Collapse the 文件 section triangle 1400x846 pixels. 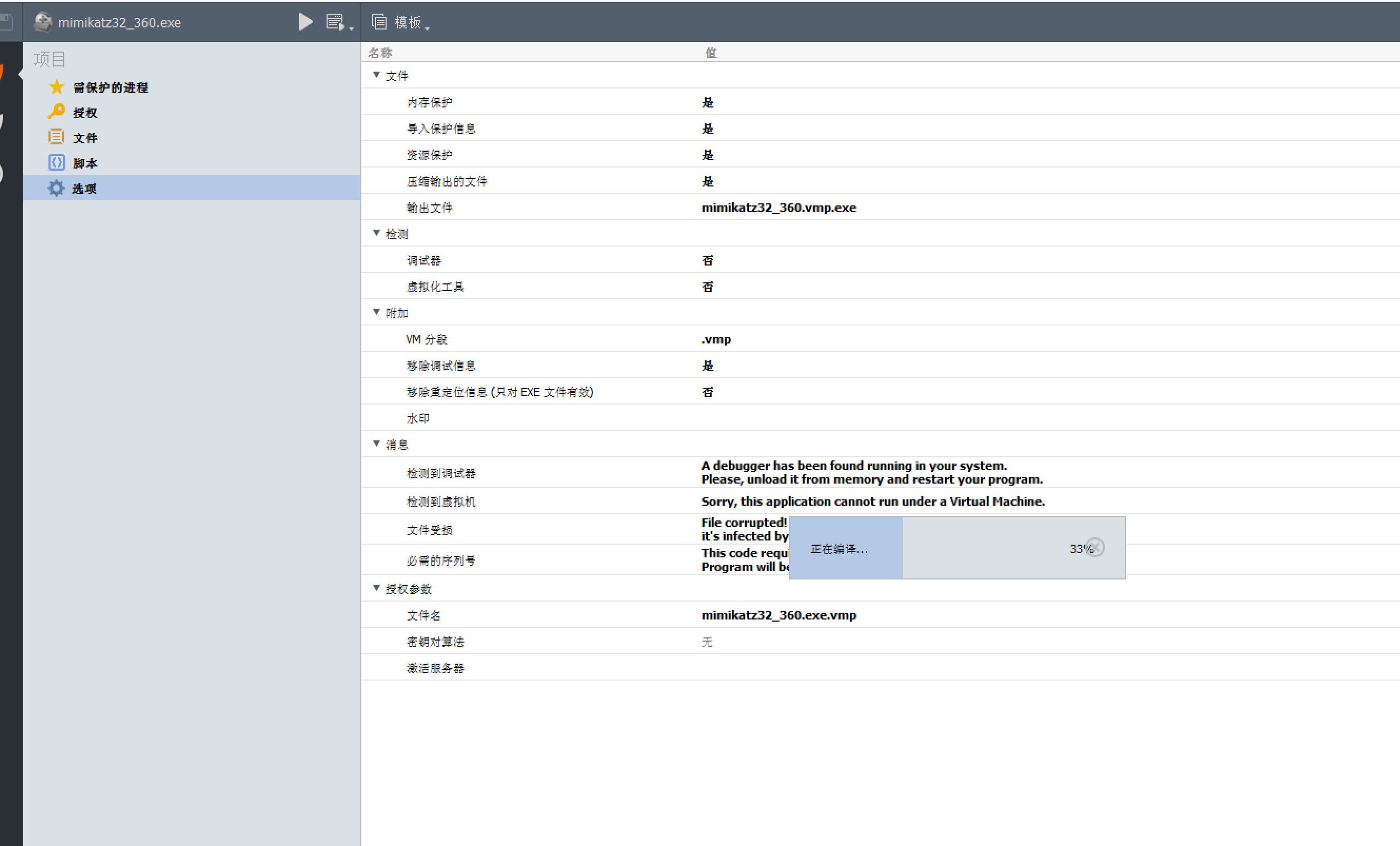click(x=376, y=75)
